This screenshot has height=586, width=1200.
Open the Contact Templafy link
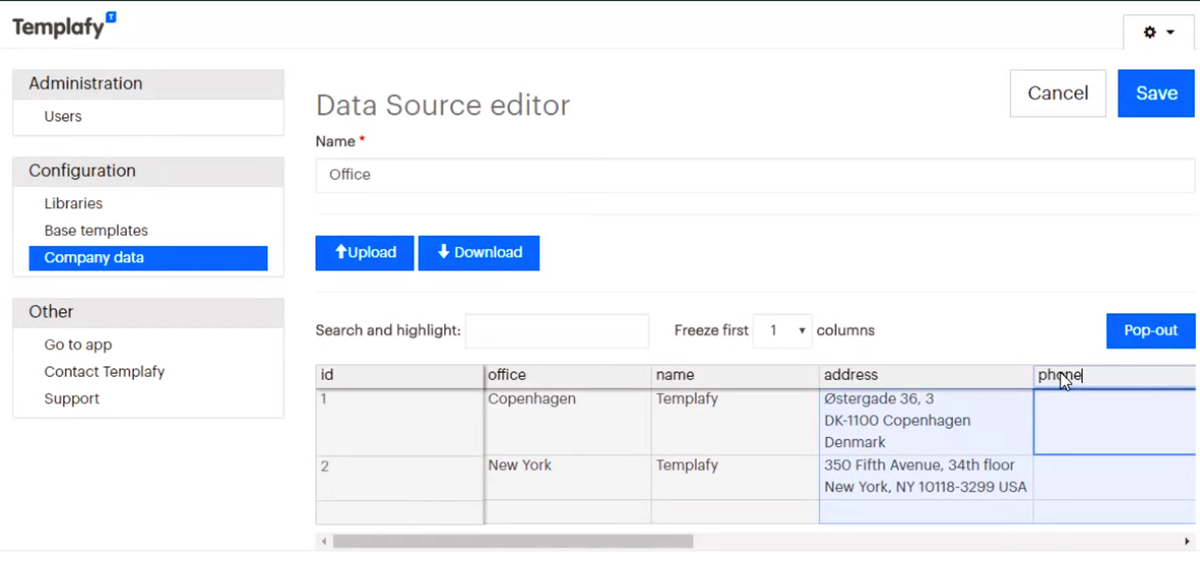[x=104, y=372]
